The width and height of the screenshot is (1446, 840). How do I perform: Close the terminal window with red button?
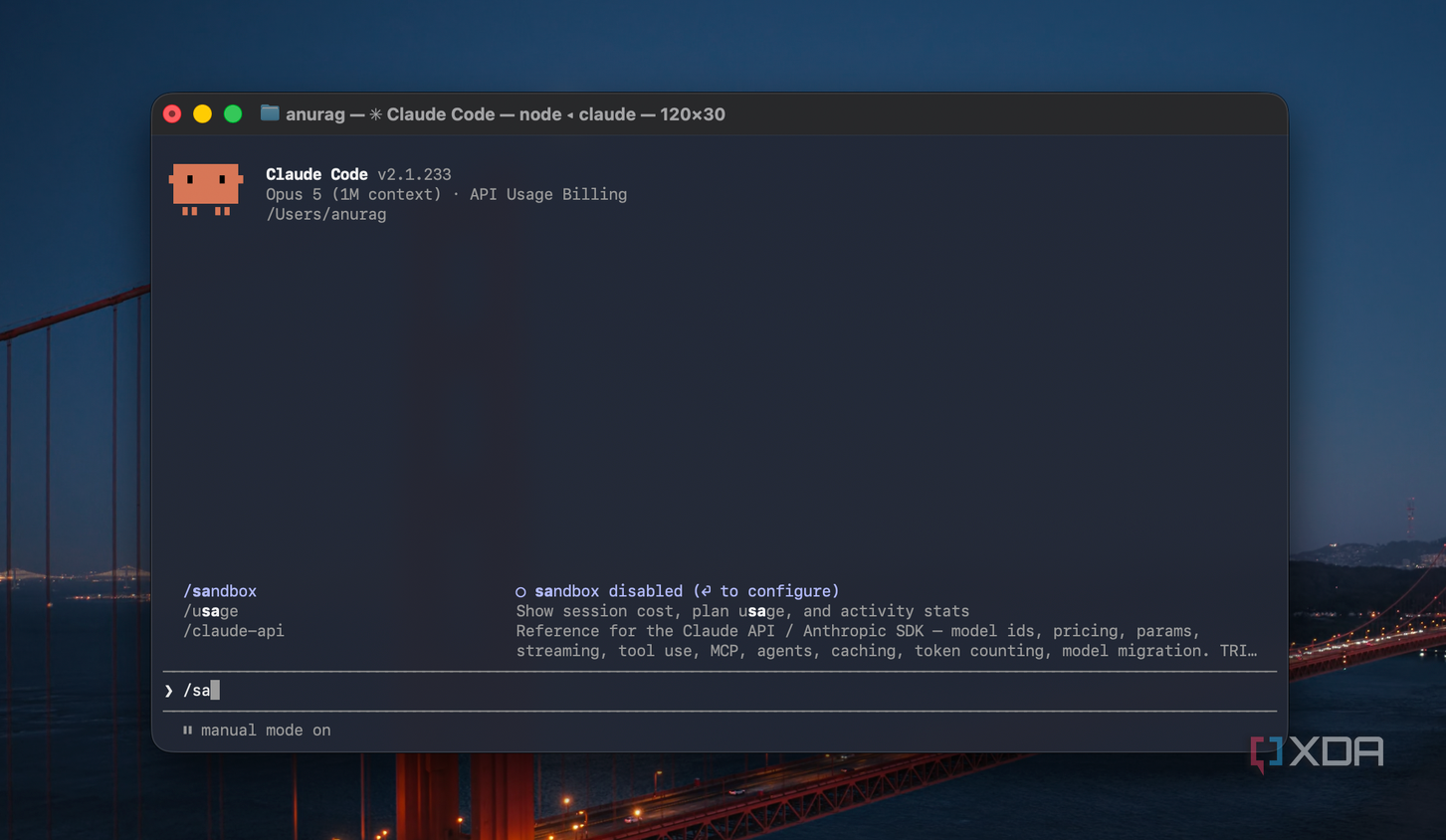click(172, 114)
